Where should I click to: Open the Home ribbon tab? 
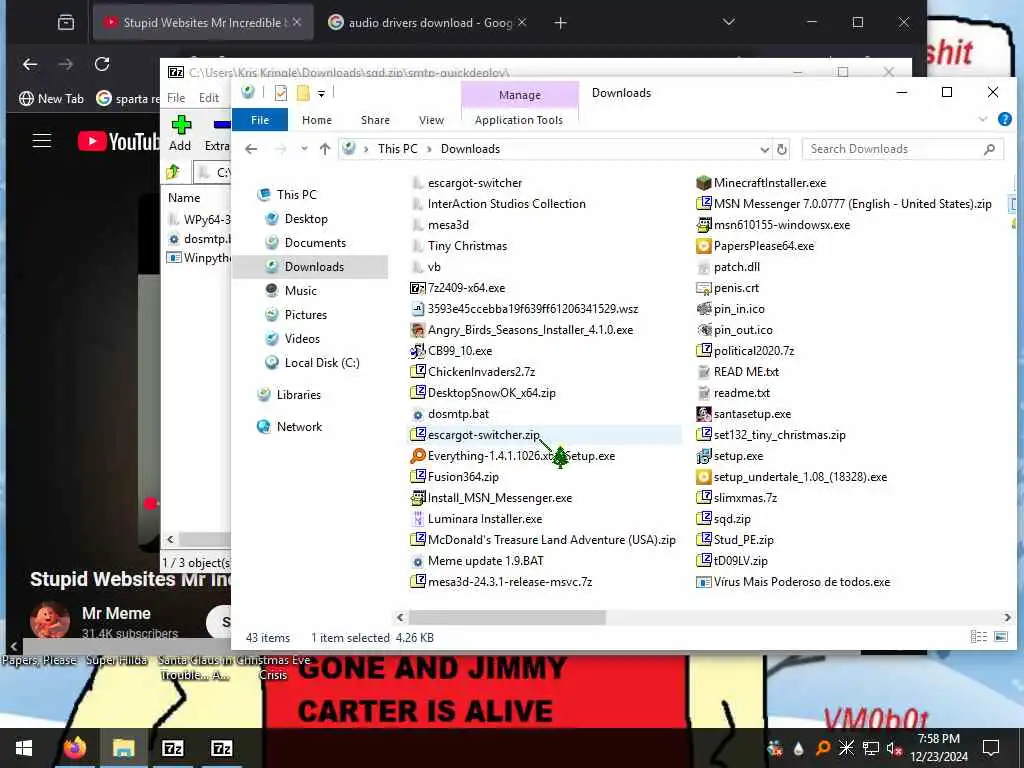317,120
